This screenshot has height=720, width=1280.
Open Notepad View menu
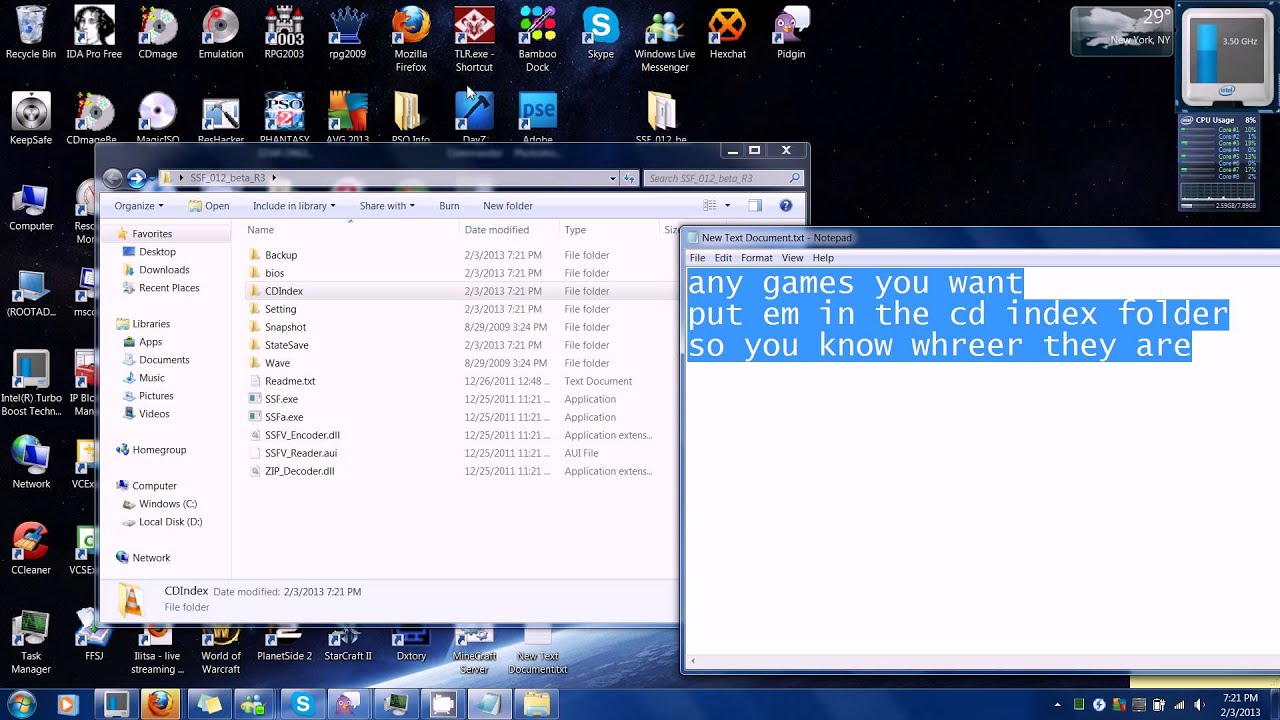click(x=792, y=258)
